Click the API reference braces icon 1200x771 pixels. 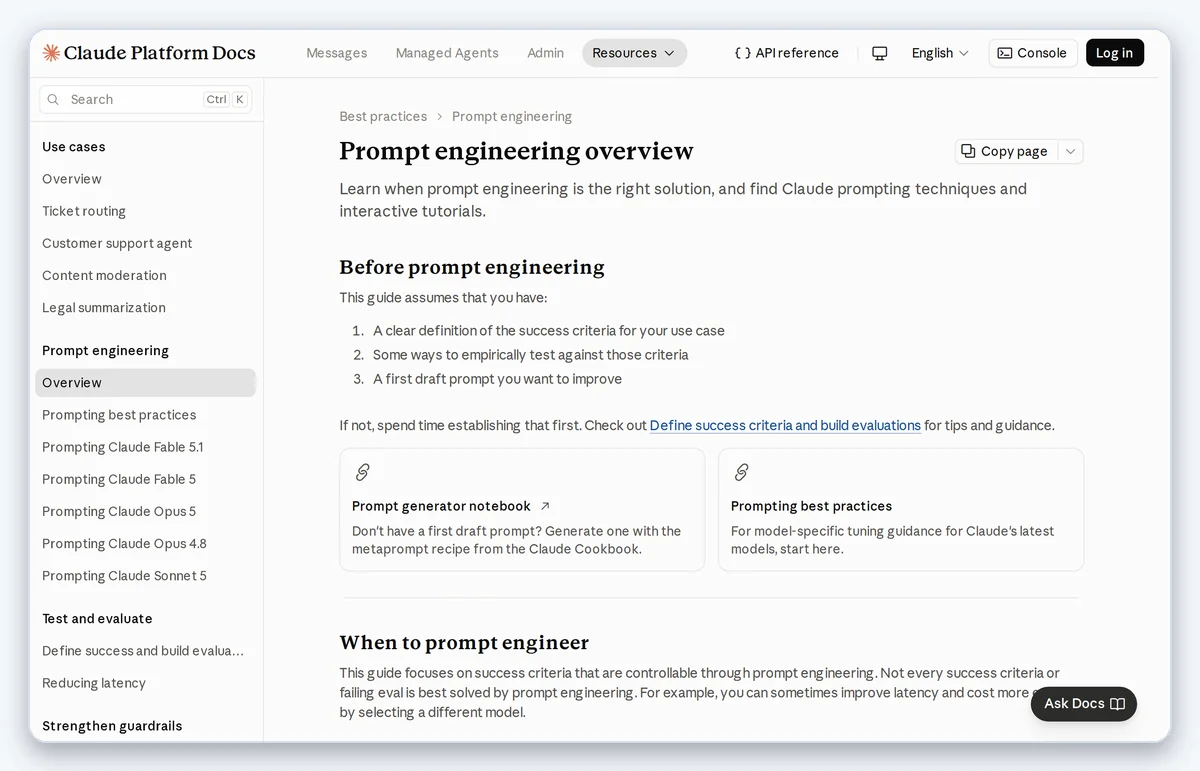click(742, 53)
